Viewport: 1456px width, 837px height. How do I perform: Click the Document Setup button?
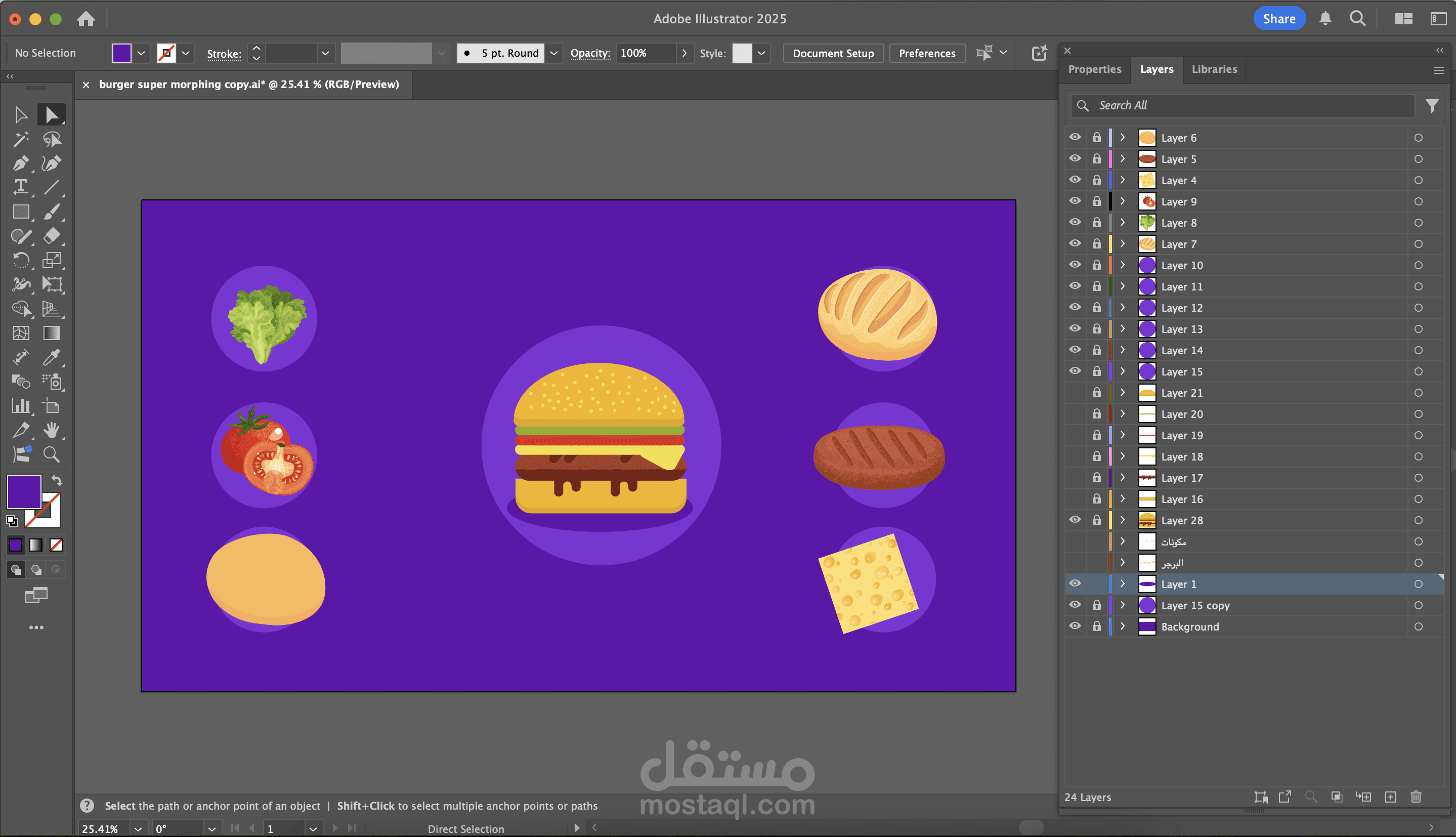tap(833, 53)
